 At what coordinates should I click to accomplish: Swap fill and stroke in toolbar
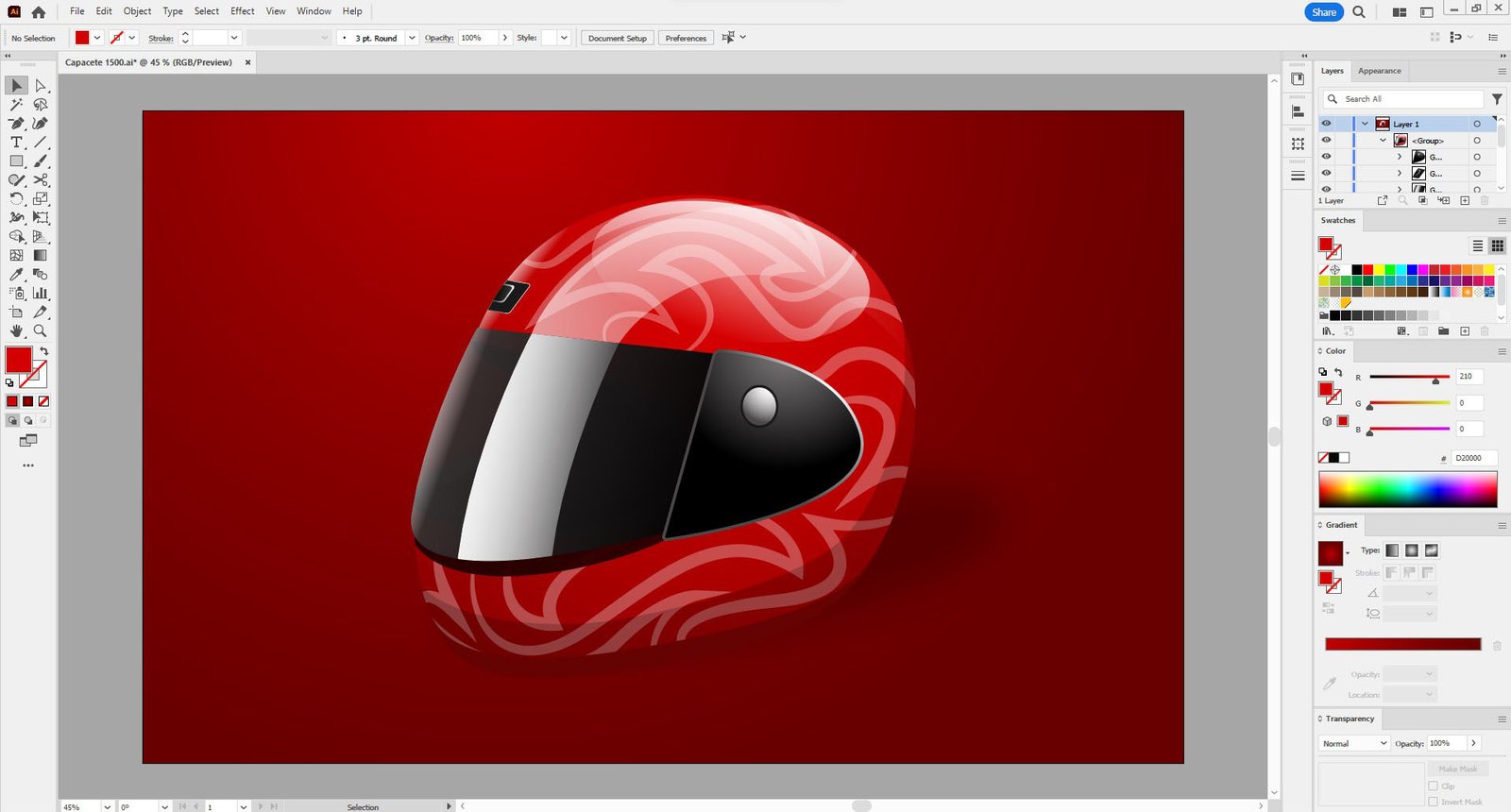(x=43, y=351)
